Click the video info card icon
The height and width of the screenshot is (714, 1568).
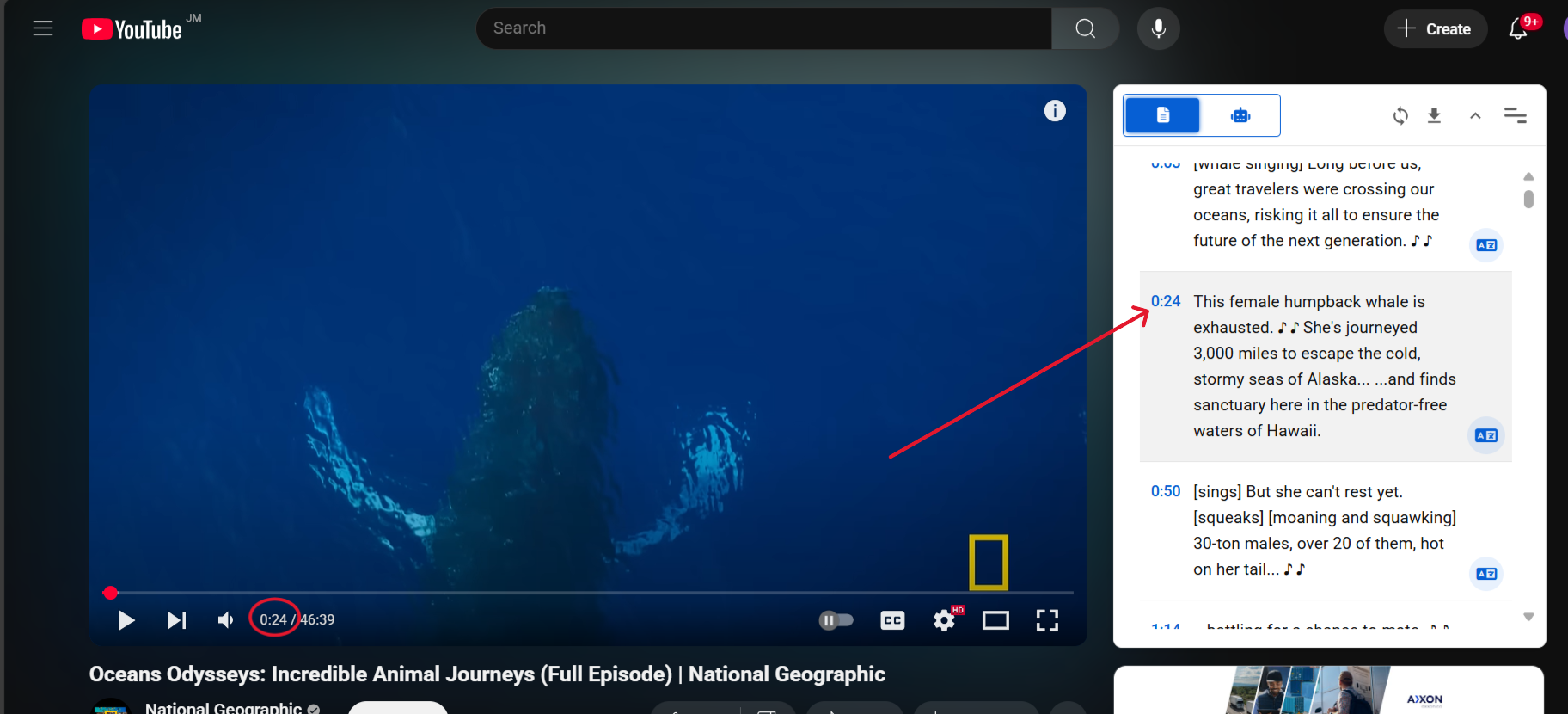(1055, 111)
